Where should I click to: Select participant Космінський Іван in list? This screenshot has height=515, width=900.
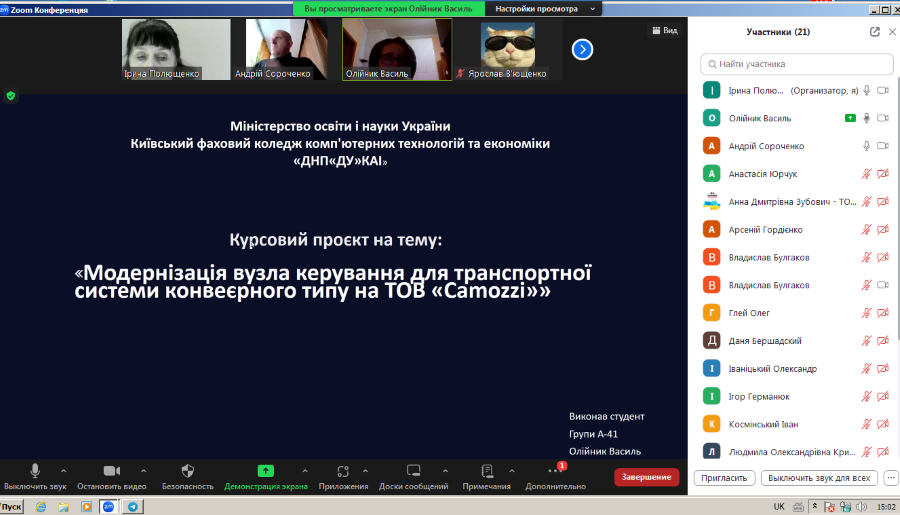tap(796, 424)
